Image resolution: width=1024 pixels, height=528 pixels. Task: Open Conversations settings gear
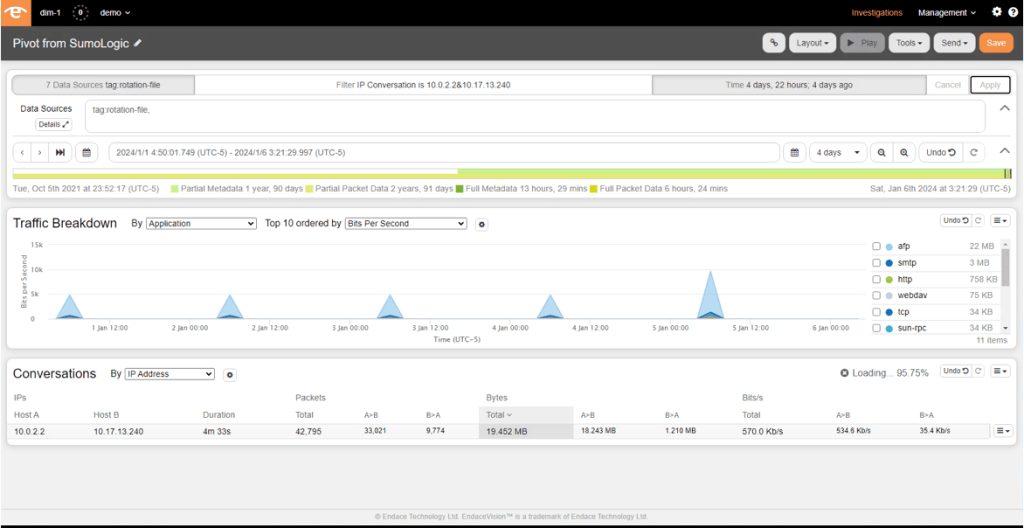[230, 375]
